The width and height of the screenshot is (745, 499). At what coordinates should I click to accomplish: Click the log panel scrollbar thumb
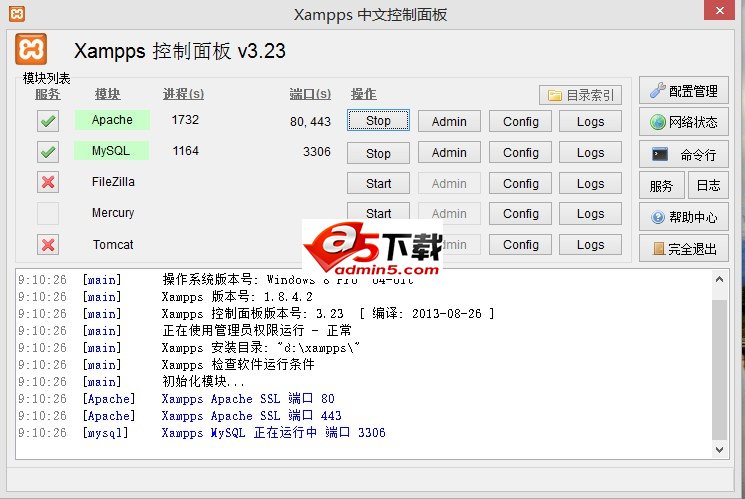pyautogui.click(x=719, y=370)
